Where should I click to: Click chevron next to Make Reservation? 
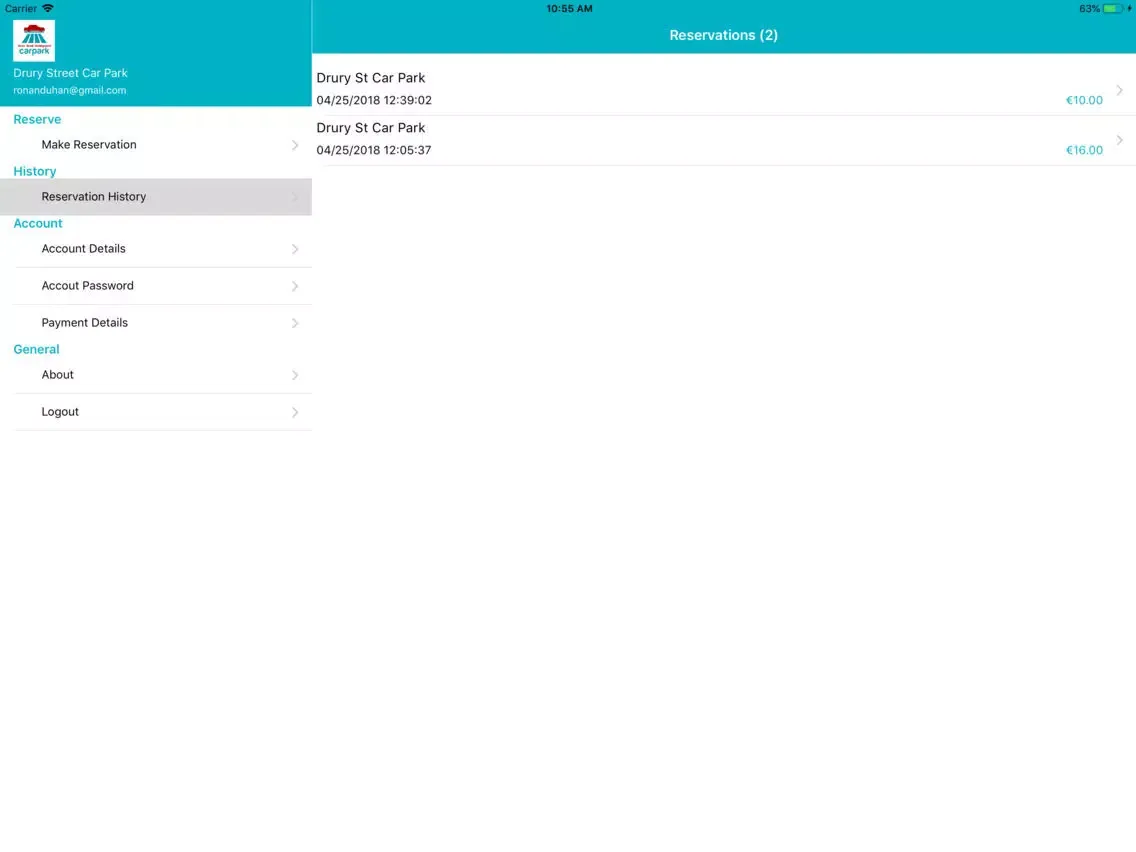coord(295,145)
